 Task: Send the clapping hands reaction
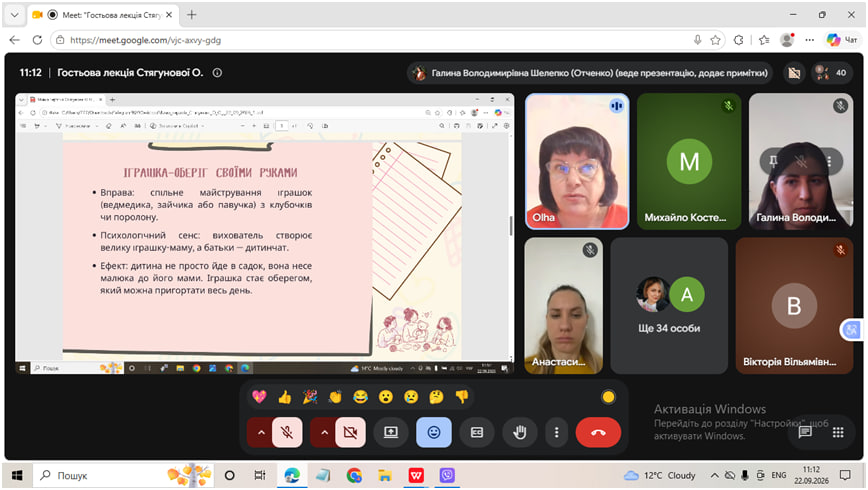tap(335, 397)
